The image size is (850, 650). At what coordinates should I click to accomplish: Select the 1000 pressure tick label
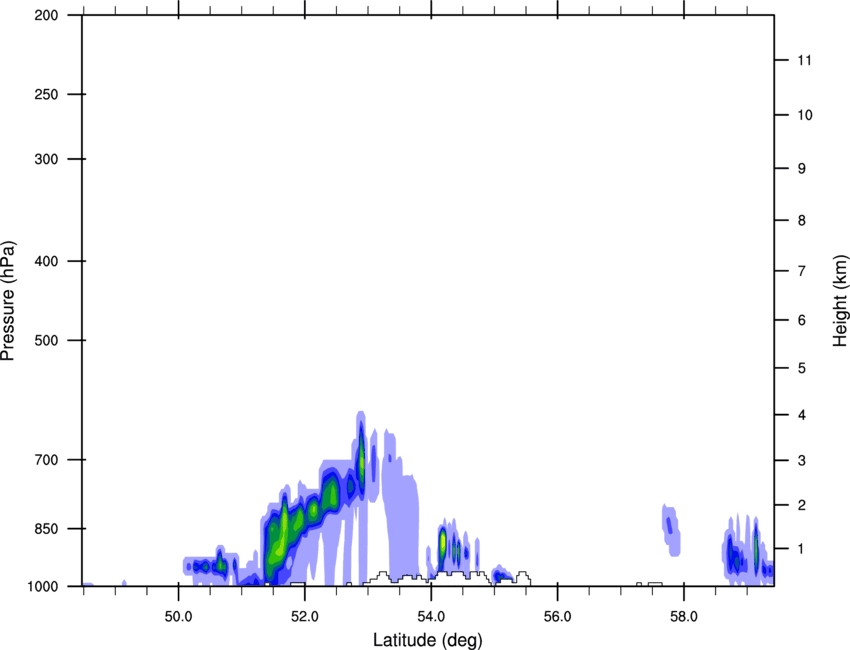coord(43,586)
